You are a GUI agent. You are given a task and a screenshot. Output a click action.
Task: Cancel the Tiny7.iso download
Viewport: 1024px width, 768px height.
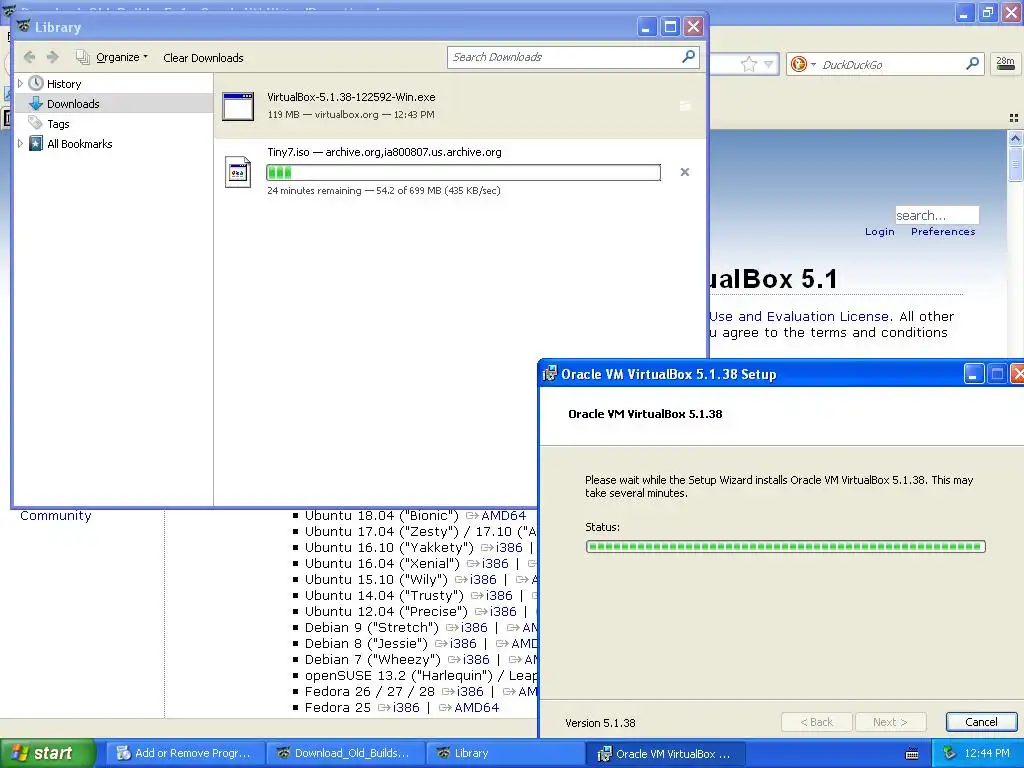tap(684, 172)
